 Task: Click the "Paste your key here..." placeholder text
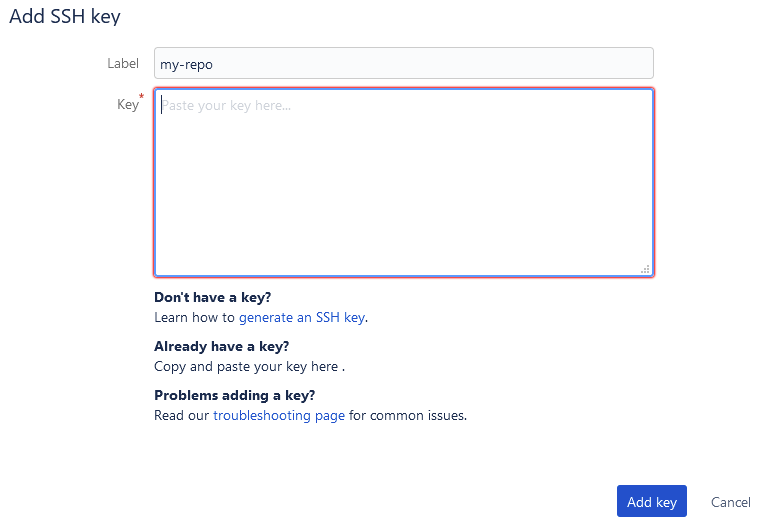pyautogui.click(x=227, y=104)
